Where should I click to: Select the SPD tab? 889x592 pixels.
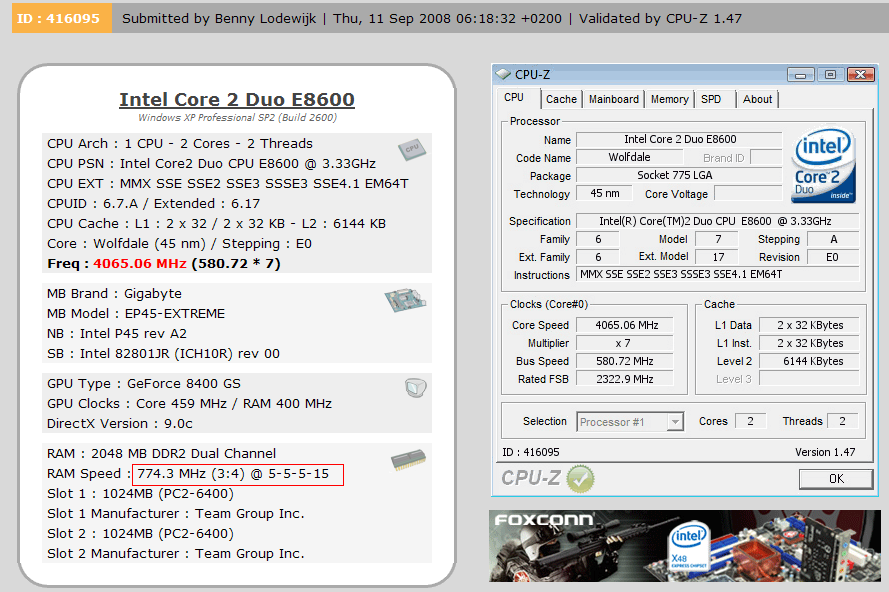coord(711,99)
